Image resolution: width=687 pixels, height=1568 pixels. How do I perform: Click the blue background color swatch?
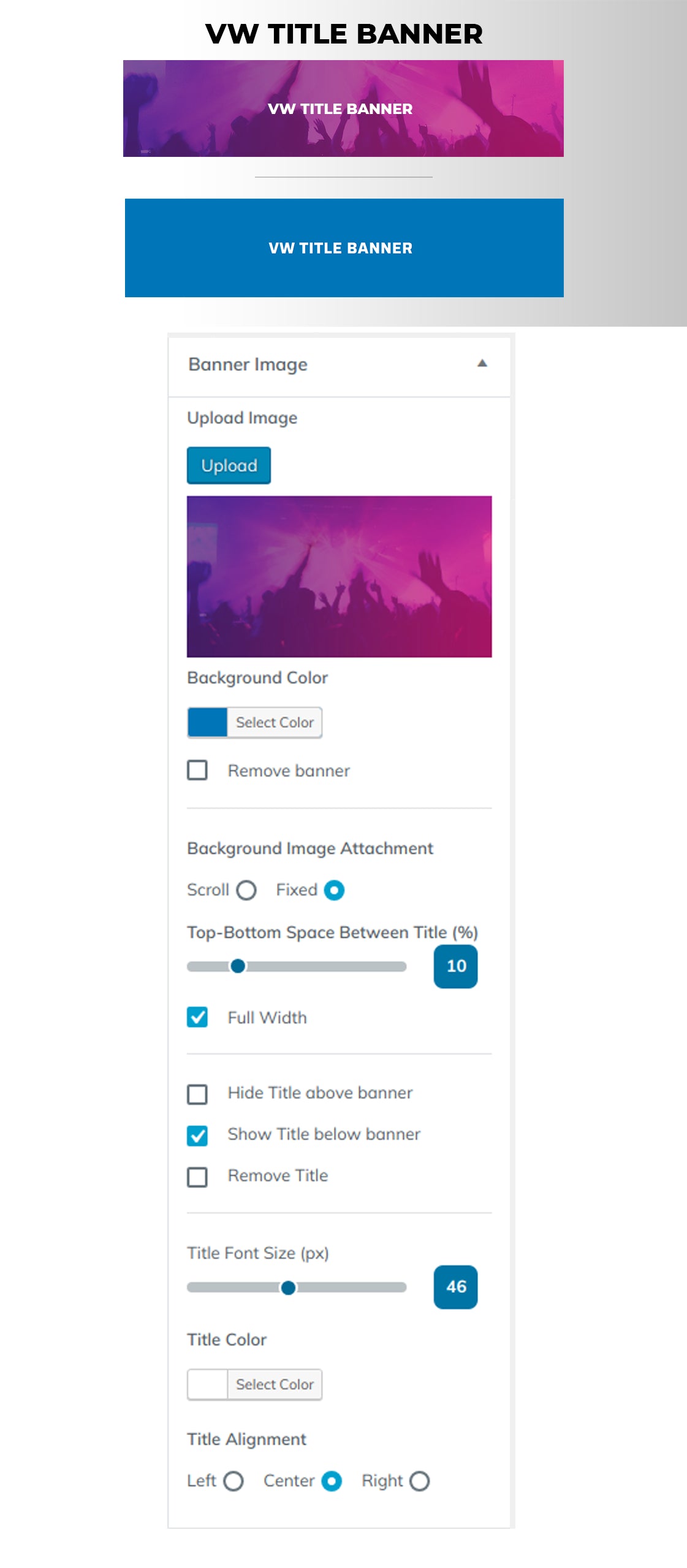pos(207,722)
